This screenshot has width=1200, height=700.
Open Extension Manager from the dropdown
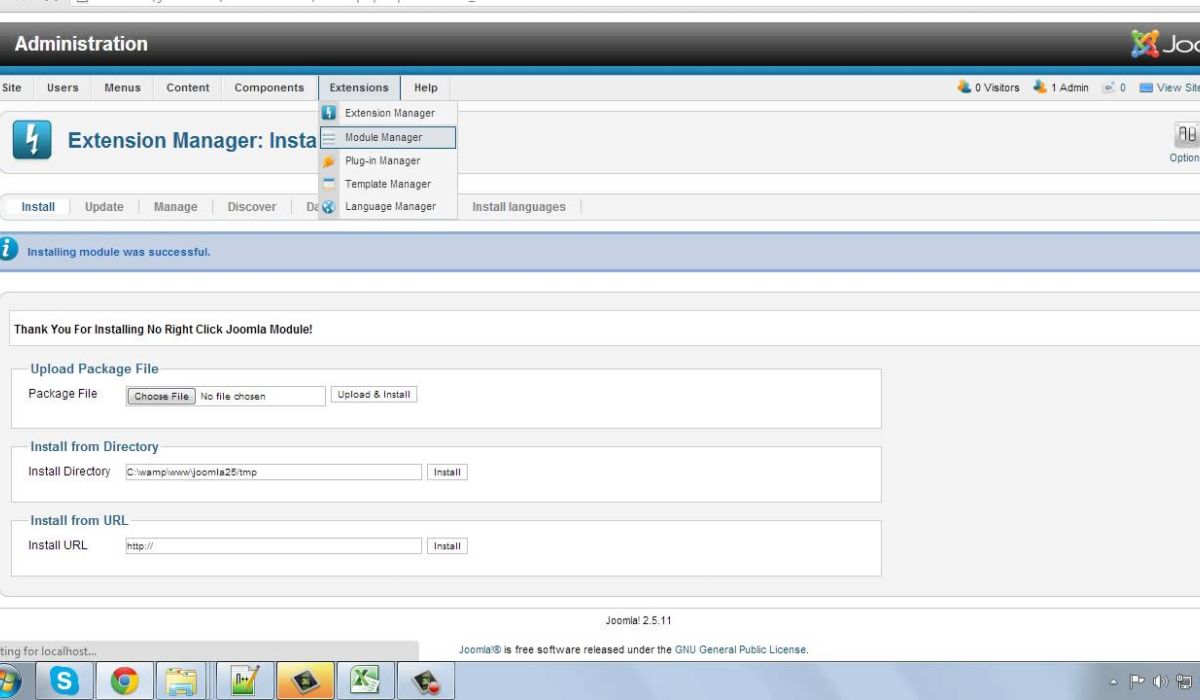click(x=388, y=113)
